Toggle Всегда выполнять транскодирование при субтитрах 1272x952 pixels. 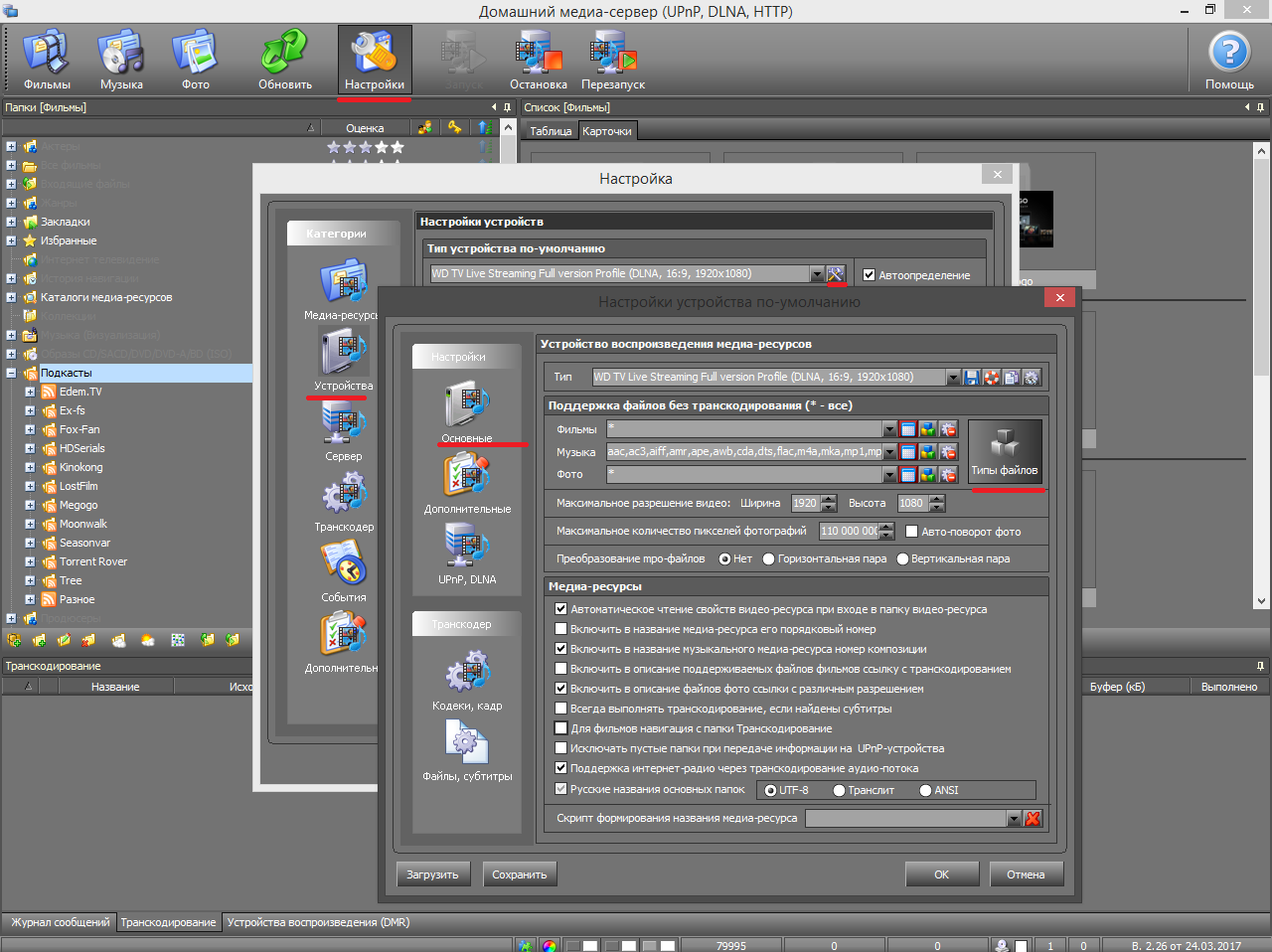561,709
